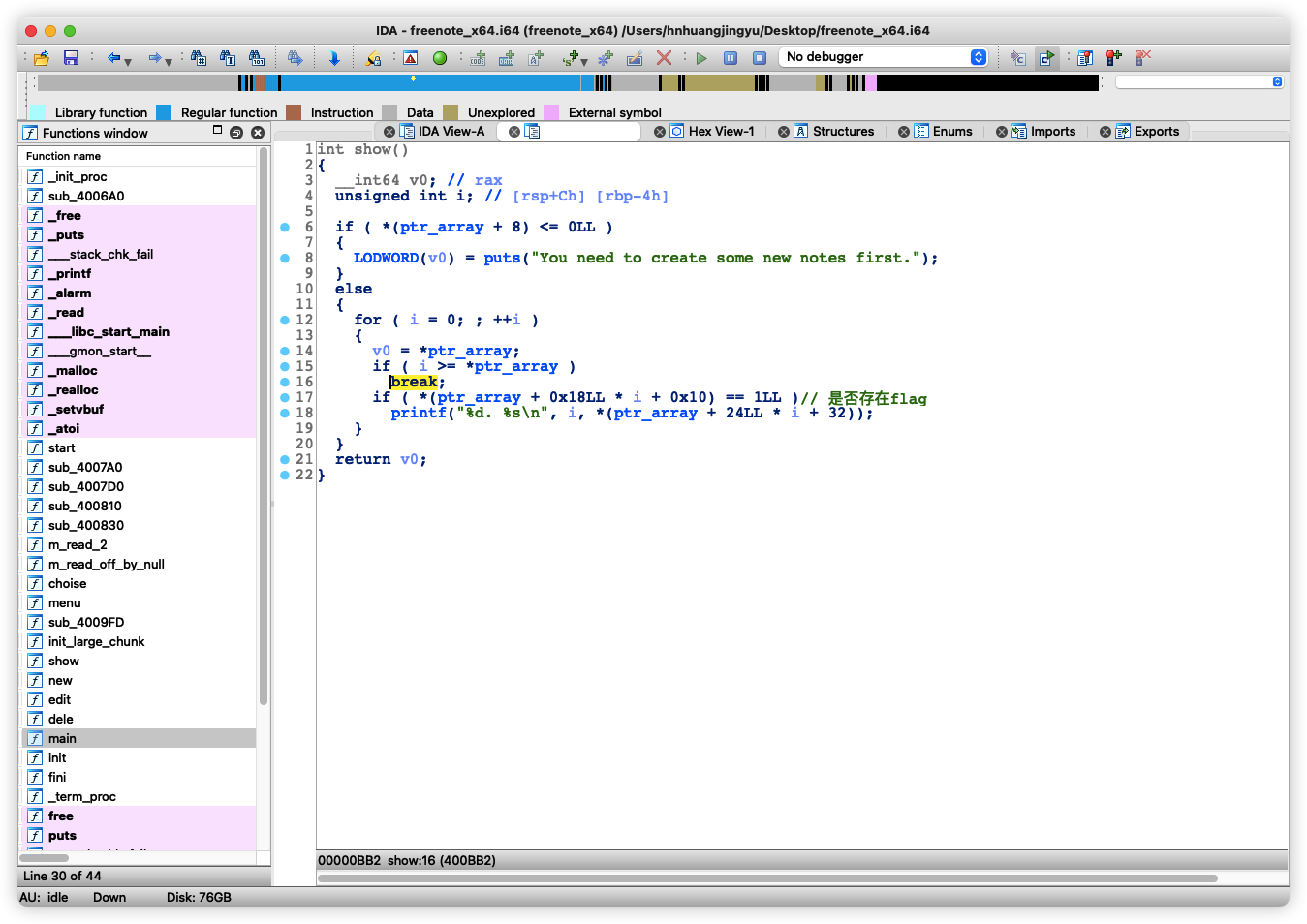Viewport: 1307px width, 924px height.
Task: Start the process with the green play icon
Action: tap(701, 58)
